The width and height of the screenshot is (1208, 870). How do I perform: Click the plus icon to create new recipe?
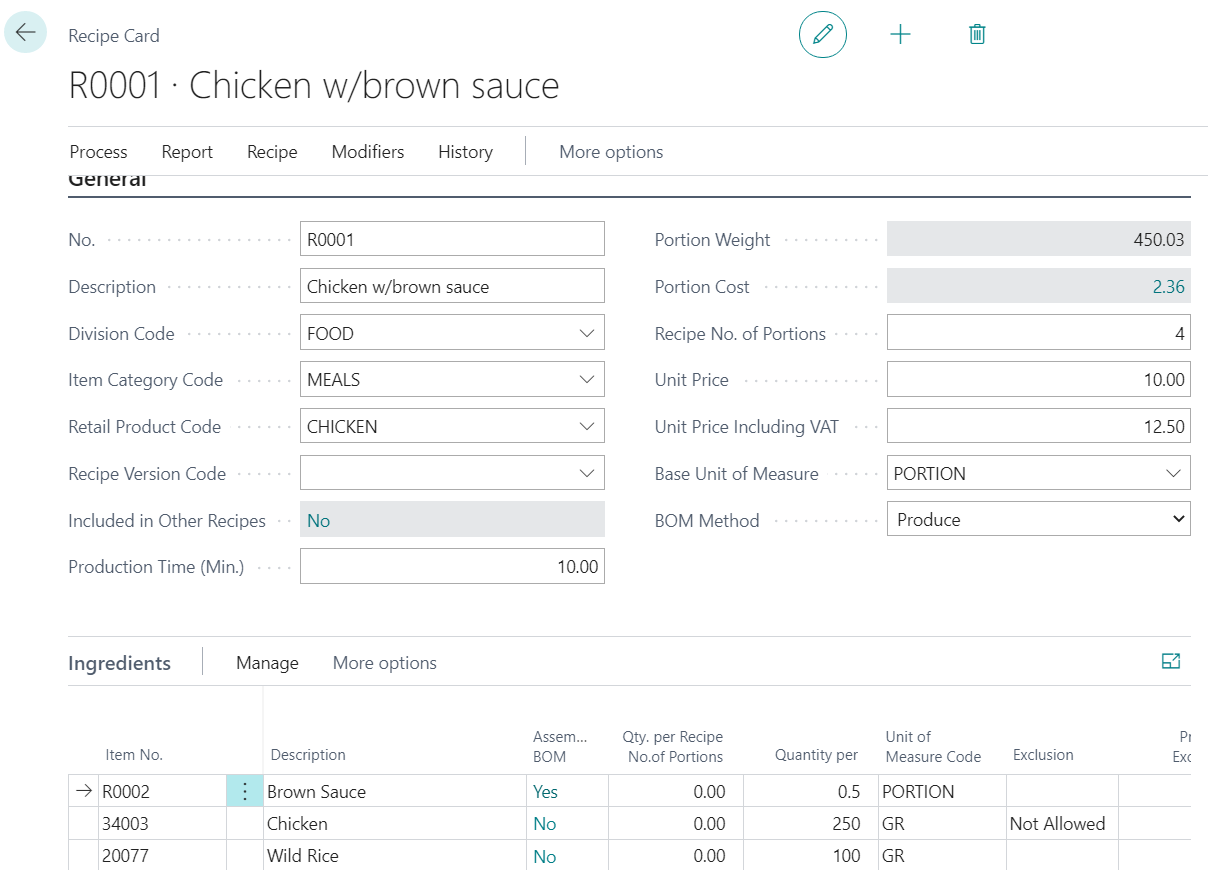[900, 34]
